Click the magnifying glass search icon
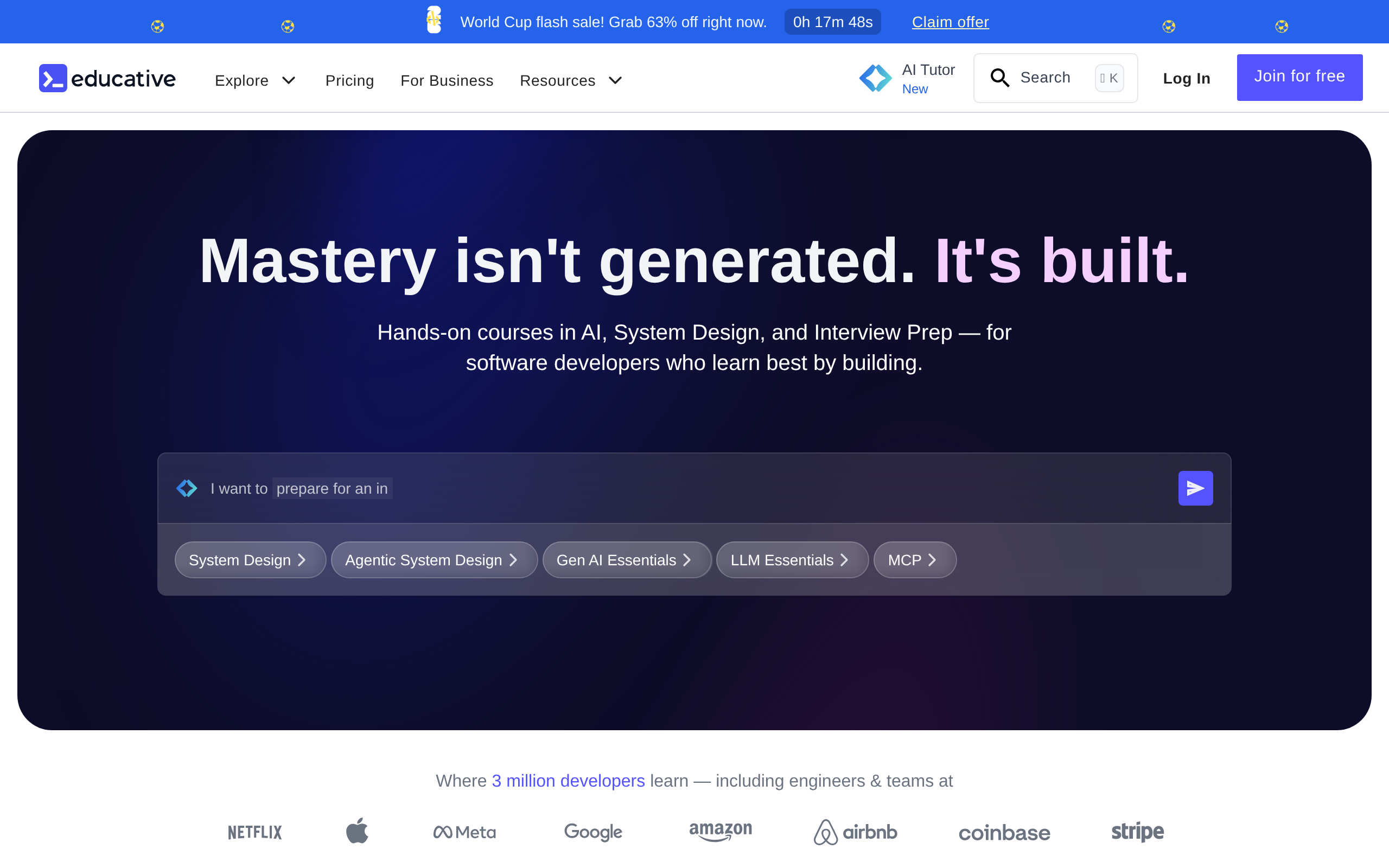1389x868 pixels. click(1000, 78)
